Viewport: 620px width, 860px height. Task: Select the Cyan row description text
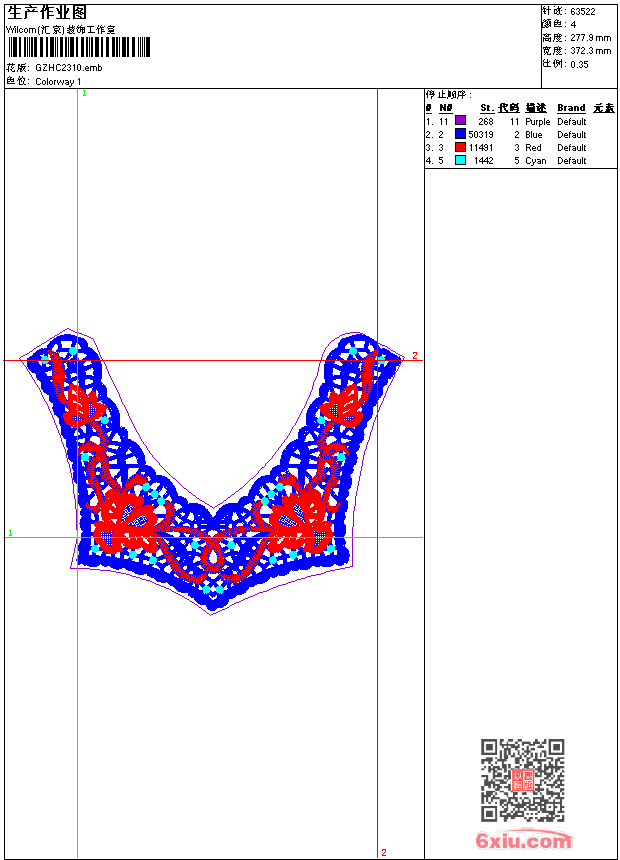tap(535, 160)
